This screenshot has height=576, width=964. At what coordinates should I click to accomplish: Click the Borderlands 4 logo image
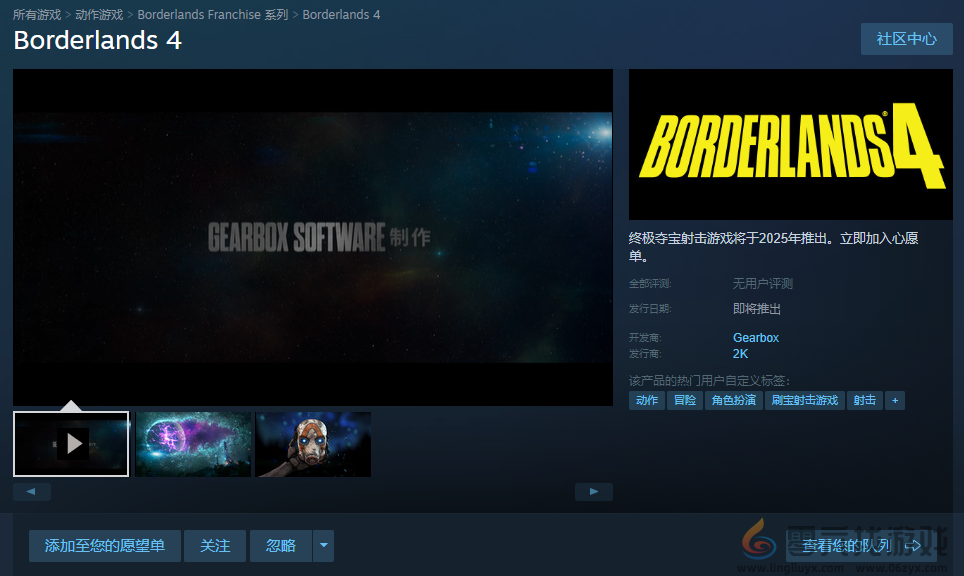click(790, 144)
